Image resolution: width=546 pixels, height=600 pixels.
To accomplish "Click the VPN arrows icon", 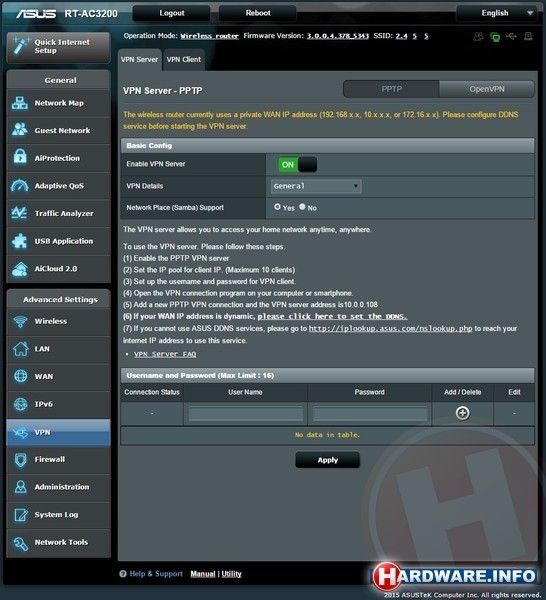I will (x=20, y=432).
